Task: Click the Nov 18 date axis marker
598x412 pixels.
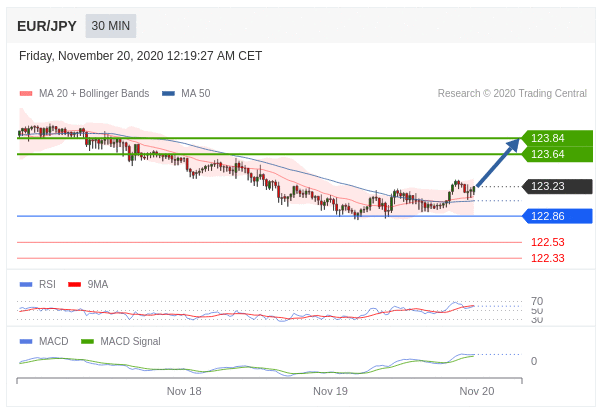Action: (184, 391)
